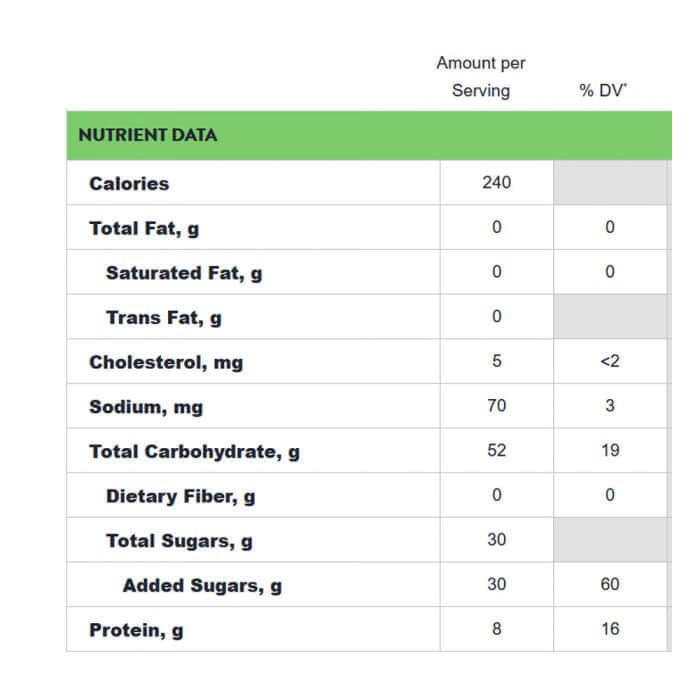Click the % DV column header
700x700 pixels.
603,91
